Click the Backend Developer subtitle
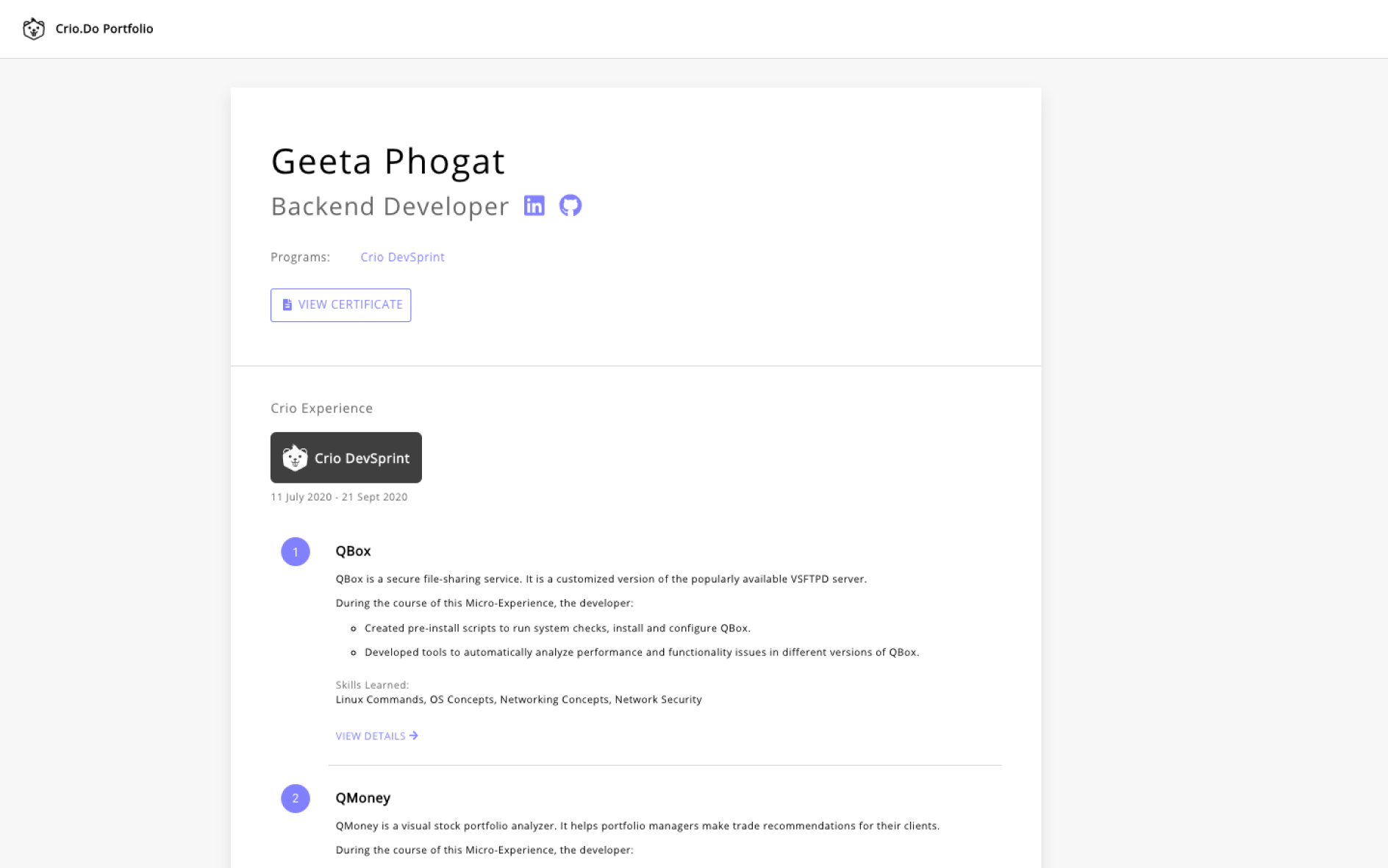The image size is (1388, 868). (x=390, y=207)
